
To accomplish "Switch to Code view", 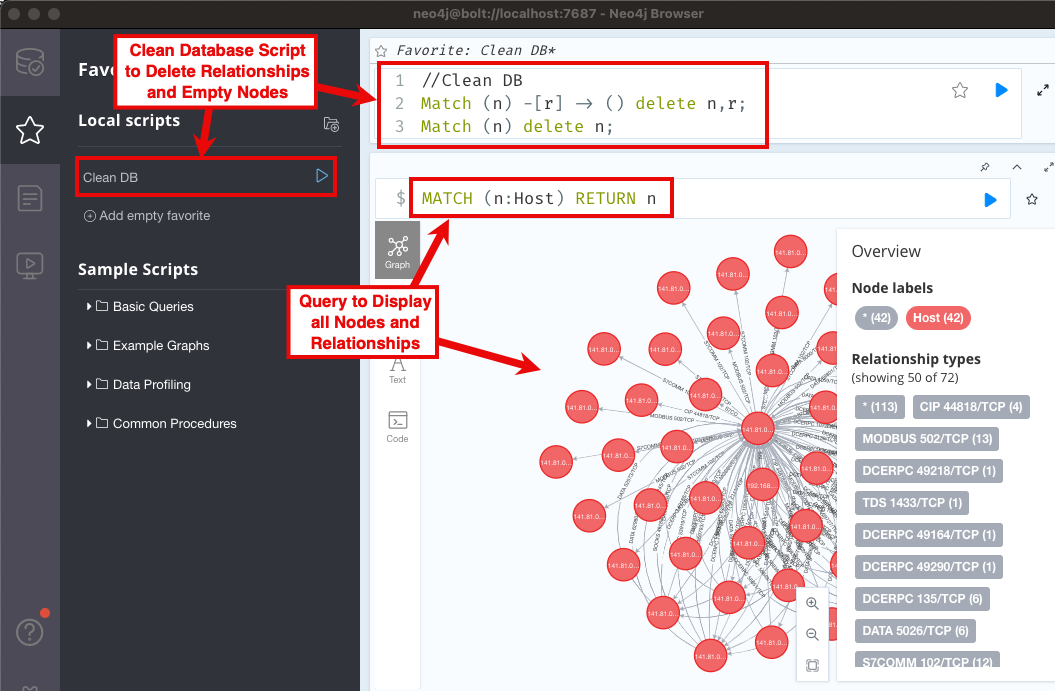I will coord(397,427).
